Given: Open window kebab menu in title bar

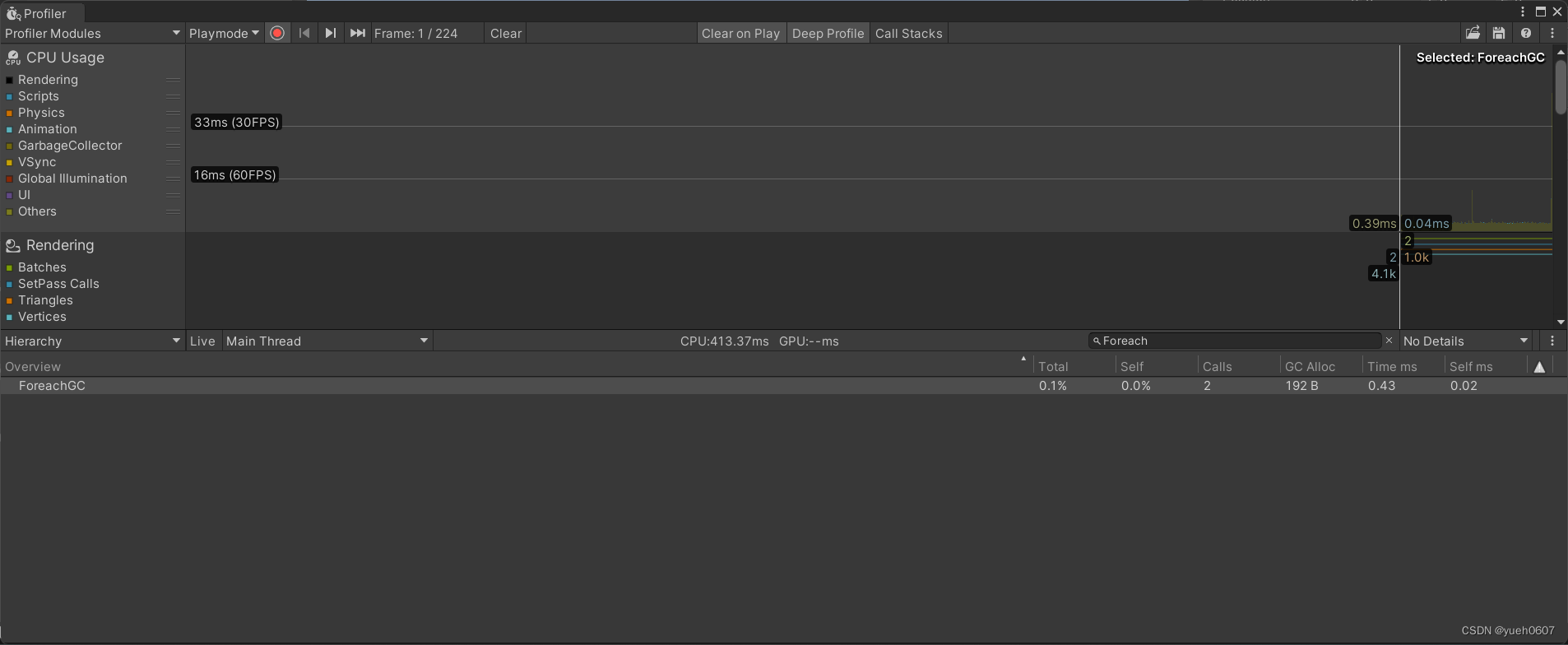Looking at the screenshot, I should [1523, 12].
